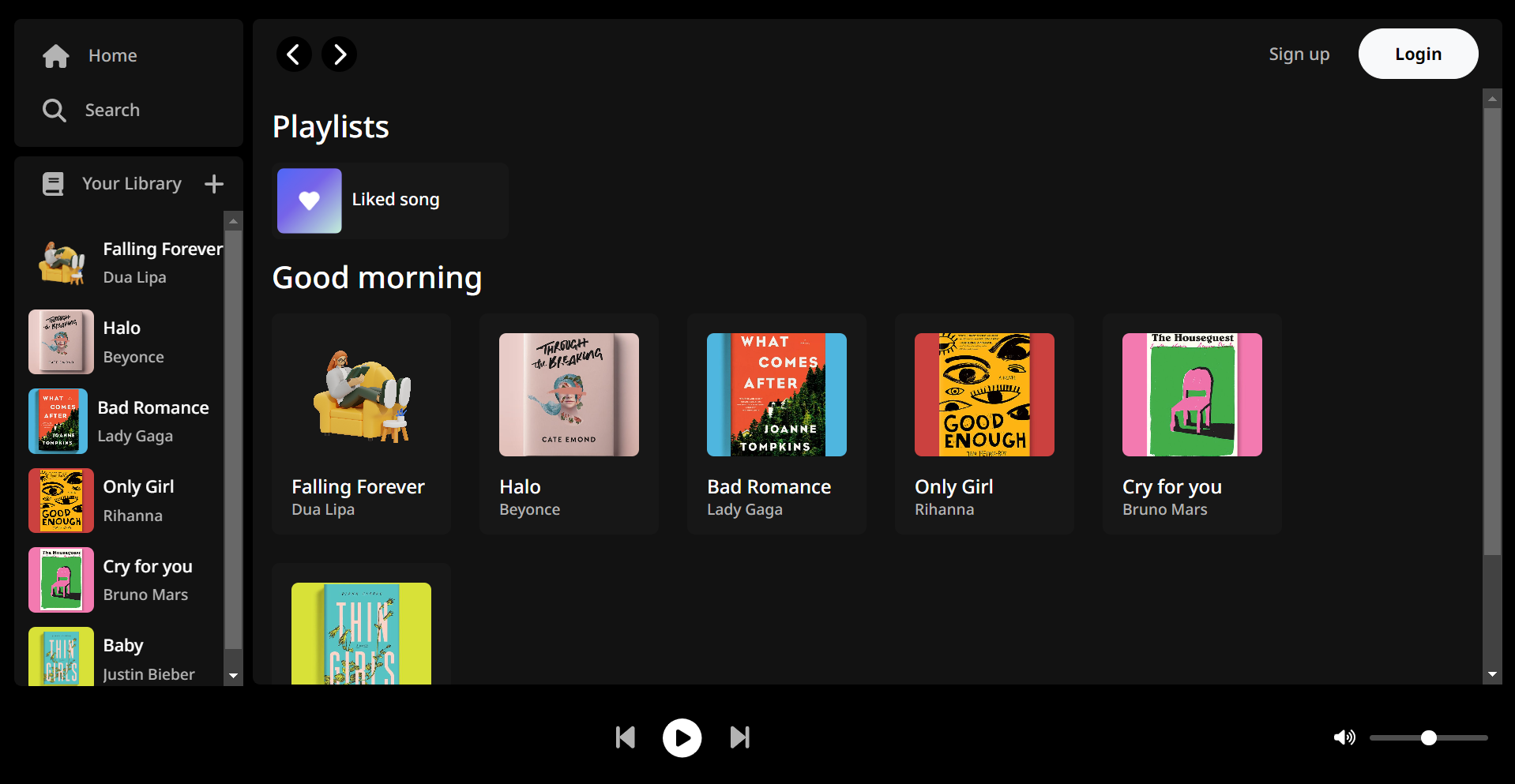Click "Rihanna" under Only Girl card
The image size is (1515, 784).
[945, 509]
